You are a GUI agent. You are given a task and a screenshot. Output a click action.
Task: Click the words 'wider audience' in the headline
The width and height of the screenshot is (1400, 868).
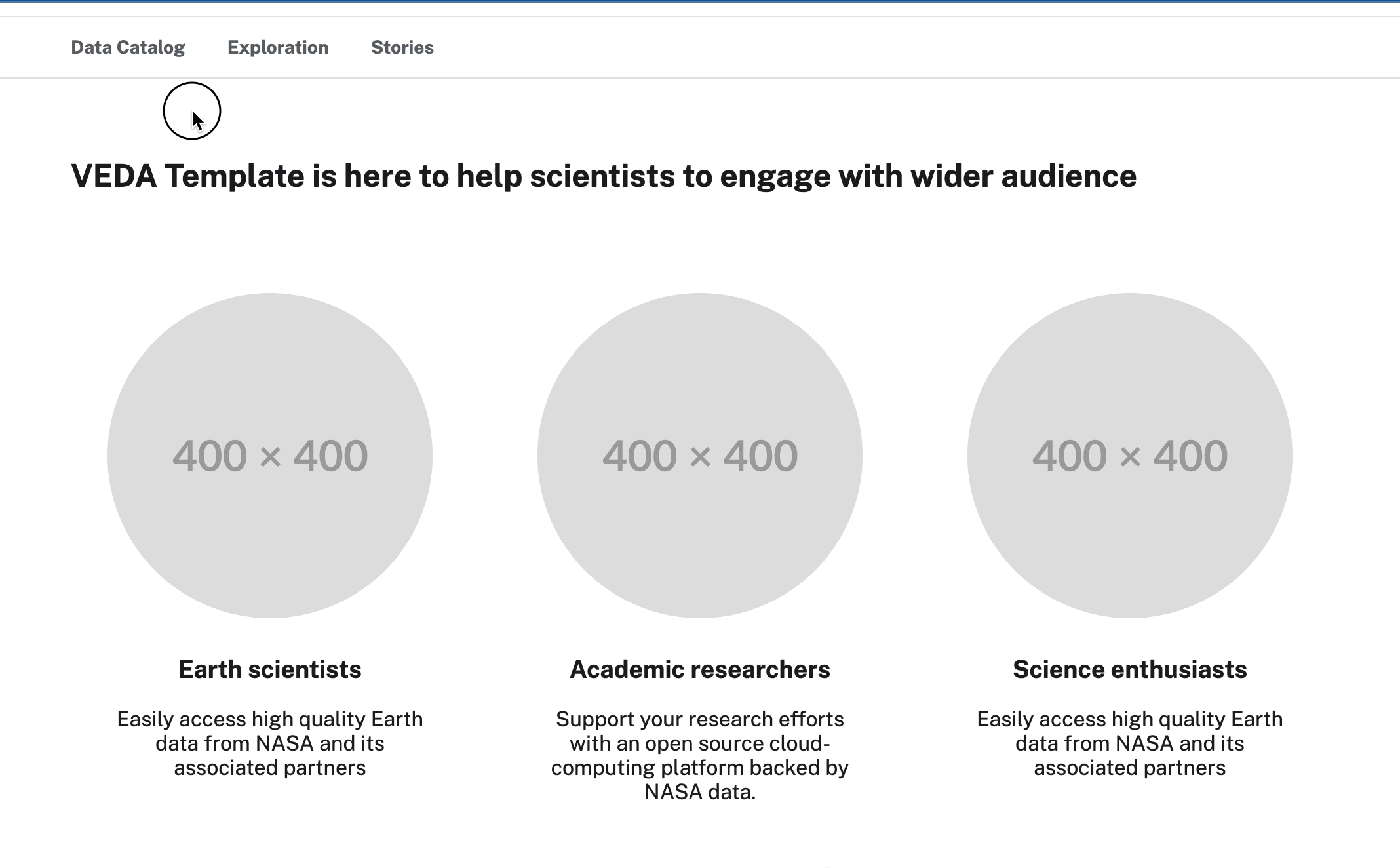pos(1023,176)
